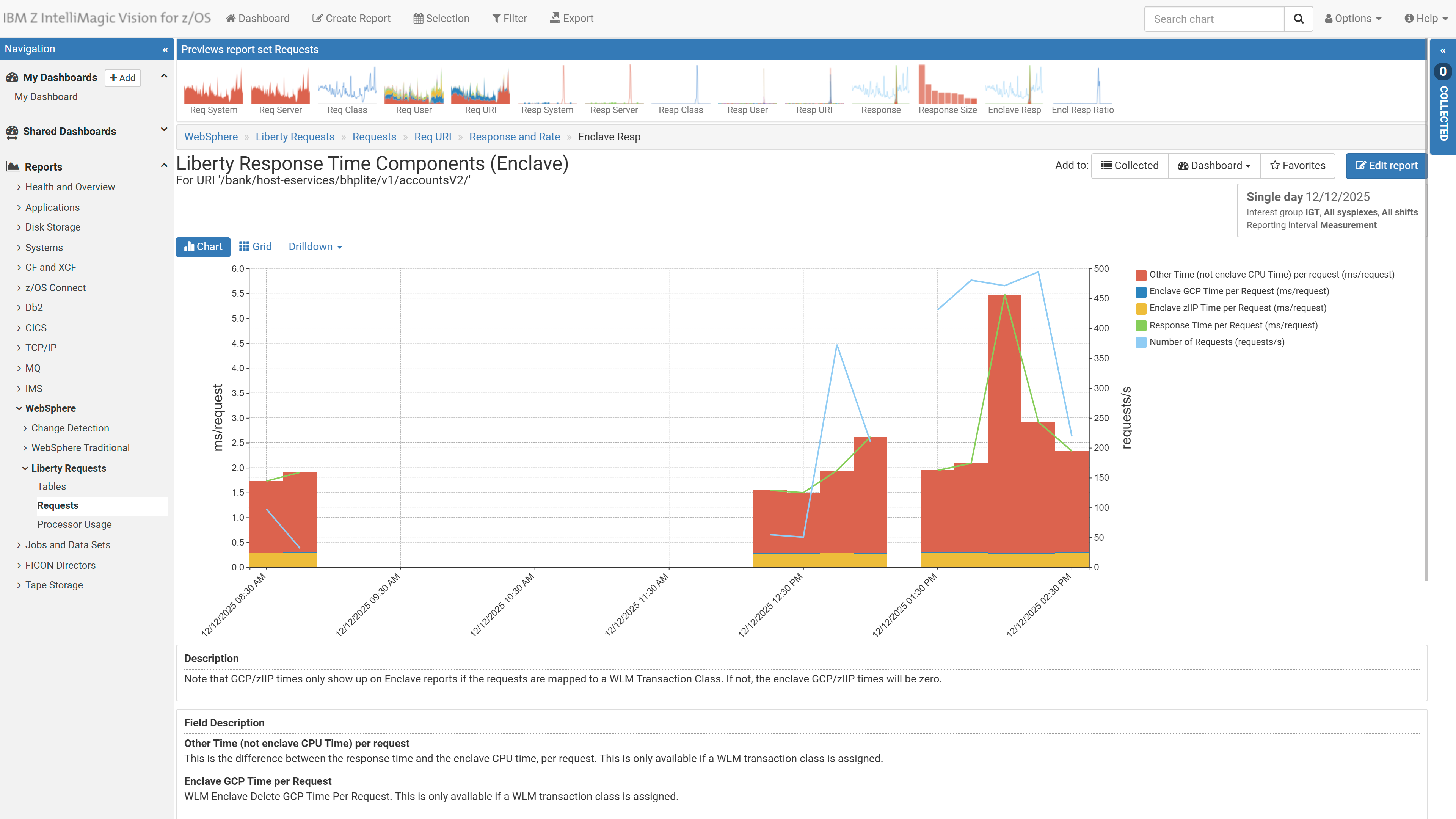
Task: Expand the Shared Dashboards section
Action: point(164,130)
